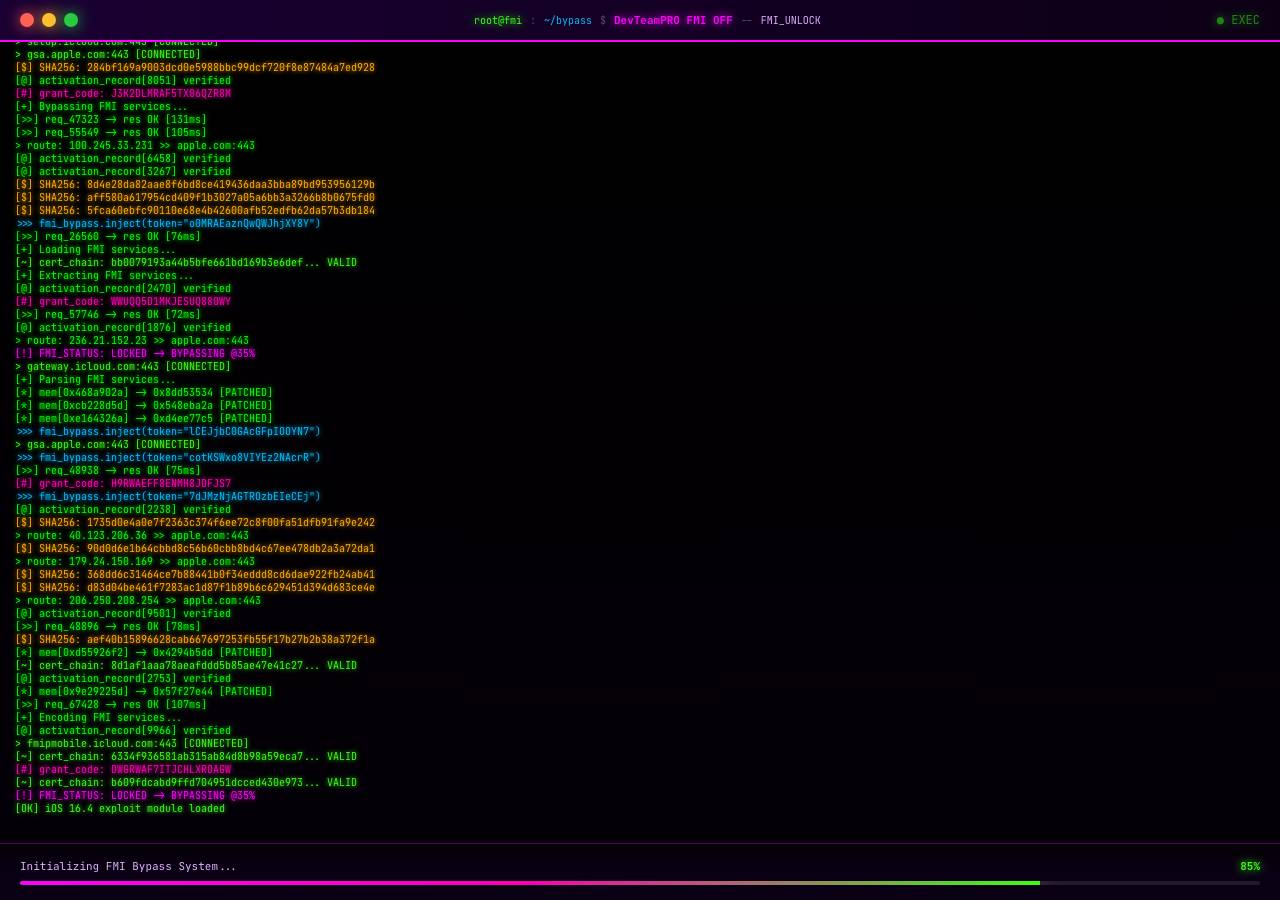Click the activation_record[6458] verified line
The width and height of the screenshot is (1280, 900).
pyautogui.click(x=123, y=159)
